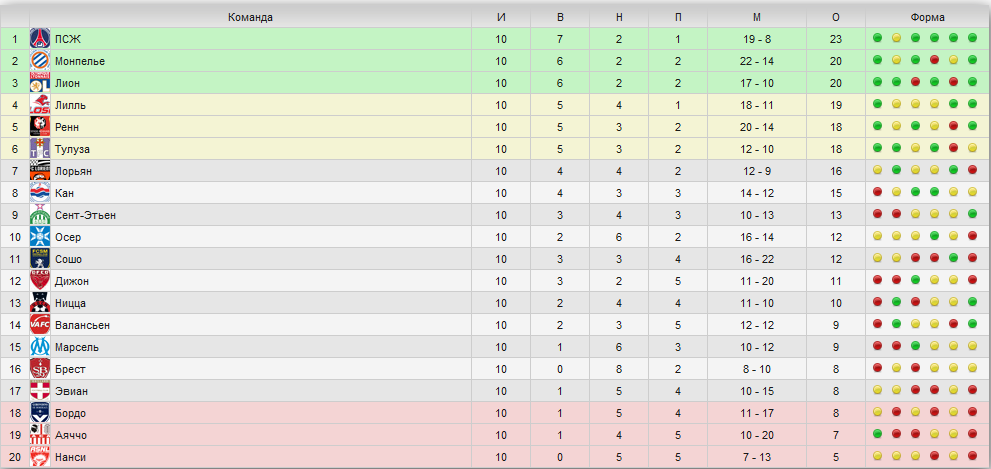Click the Saint-Étienne green crest
This screenshot has width=991, height=469.
click(x=40, y=215)
